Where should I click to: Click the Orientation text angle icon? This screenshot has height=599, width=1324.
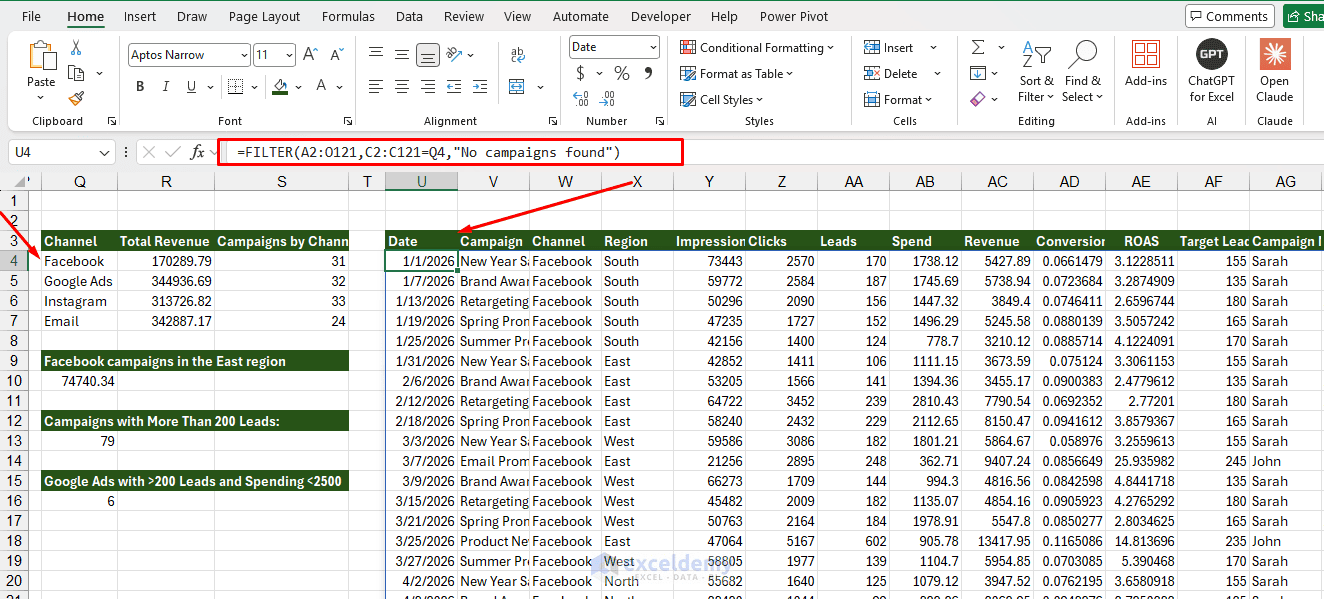click(455, 54)
